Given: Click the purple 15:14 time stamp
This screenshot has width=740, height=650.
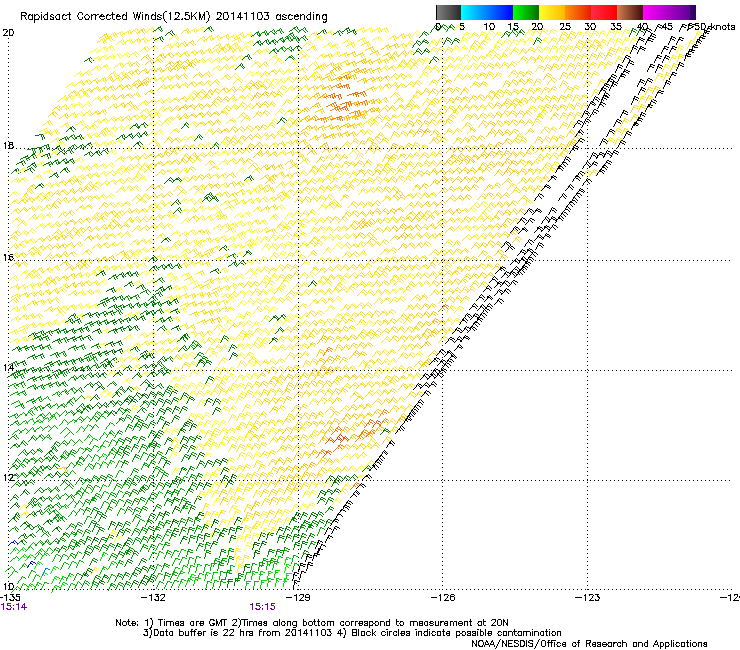Looking at the screenshot, I should tap(14, 607).
